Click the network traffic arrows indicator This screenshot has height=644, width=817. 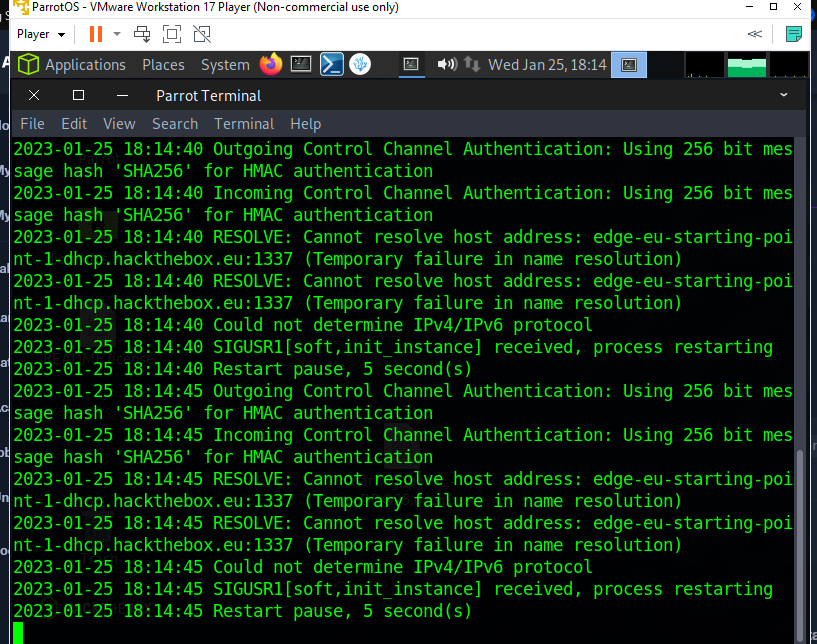tap(471, 63)
